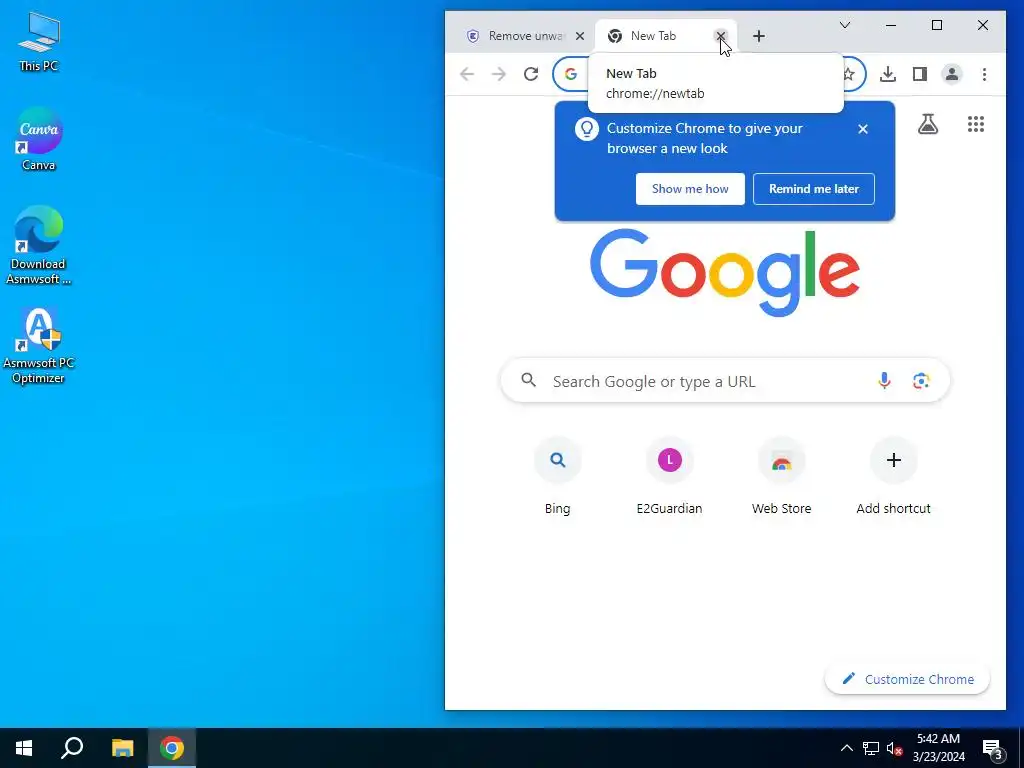Bookmark this tab with the star
The height and width of the screenshot is (768, 1024).
pos(848,74)
